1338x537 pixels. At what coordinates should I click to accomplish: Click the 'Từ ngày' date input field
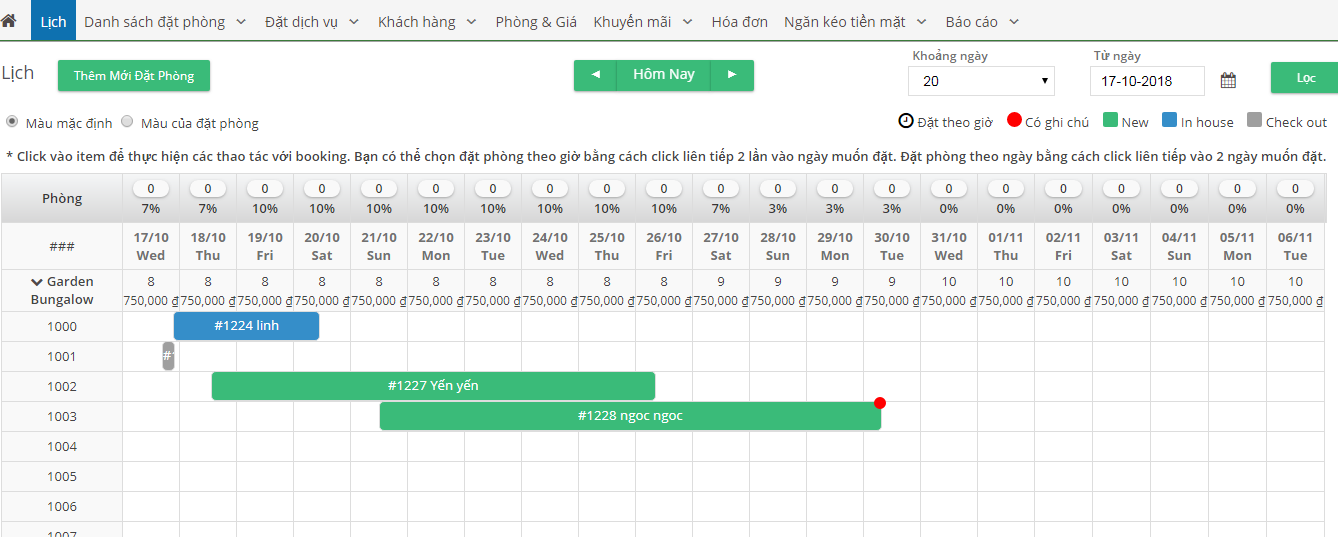tap(1146, 81)
